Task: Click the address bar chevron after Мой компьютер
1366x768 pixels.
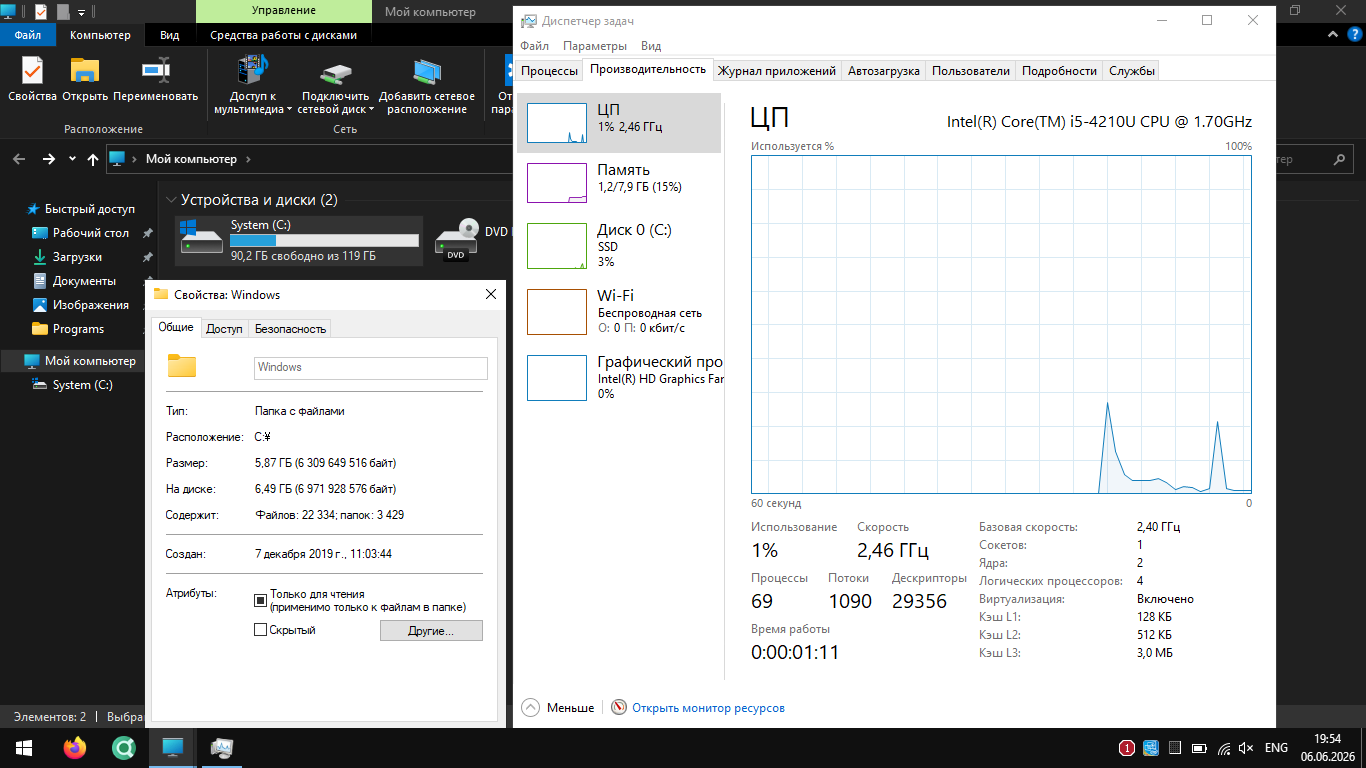Action: 248,159
